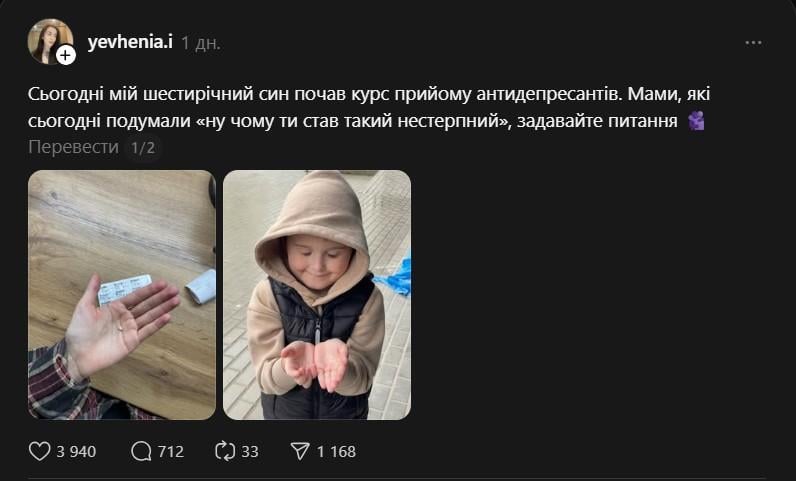Share post with paper plane icon
796x481 pixels.
(x=300, y=451)
